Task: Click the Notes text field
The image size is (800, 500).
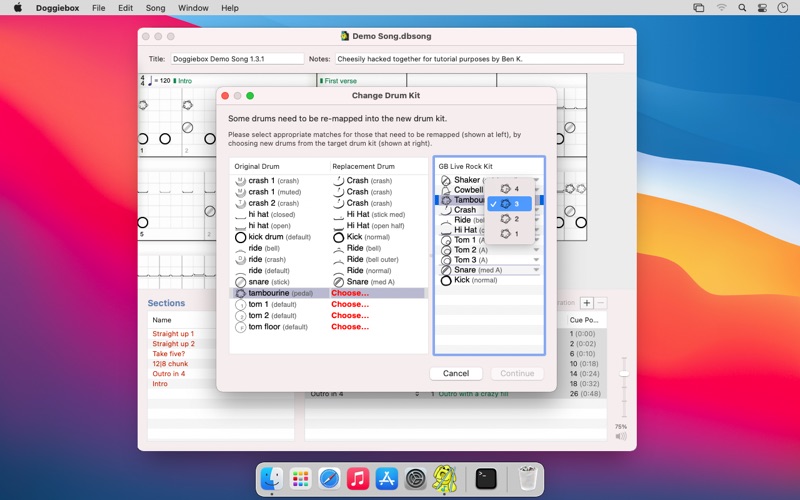Action: pyautogui.click(x=479, y=59)
